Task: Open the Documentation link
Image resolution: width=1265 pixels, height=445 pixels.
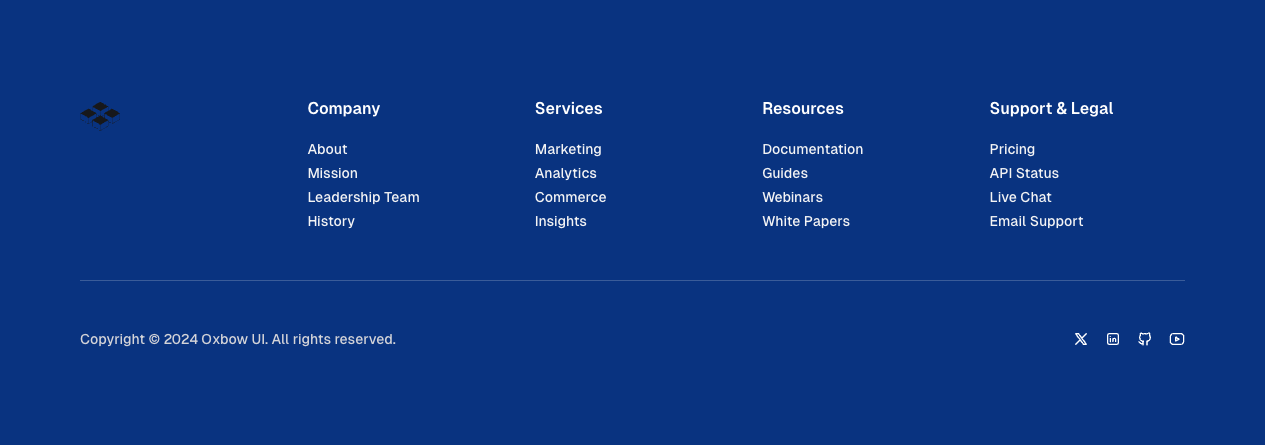Action: (812, 149)
